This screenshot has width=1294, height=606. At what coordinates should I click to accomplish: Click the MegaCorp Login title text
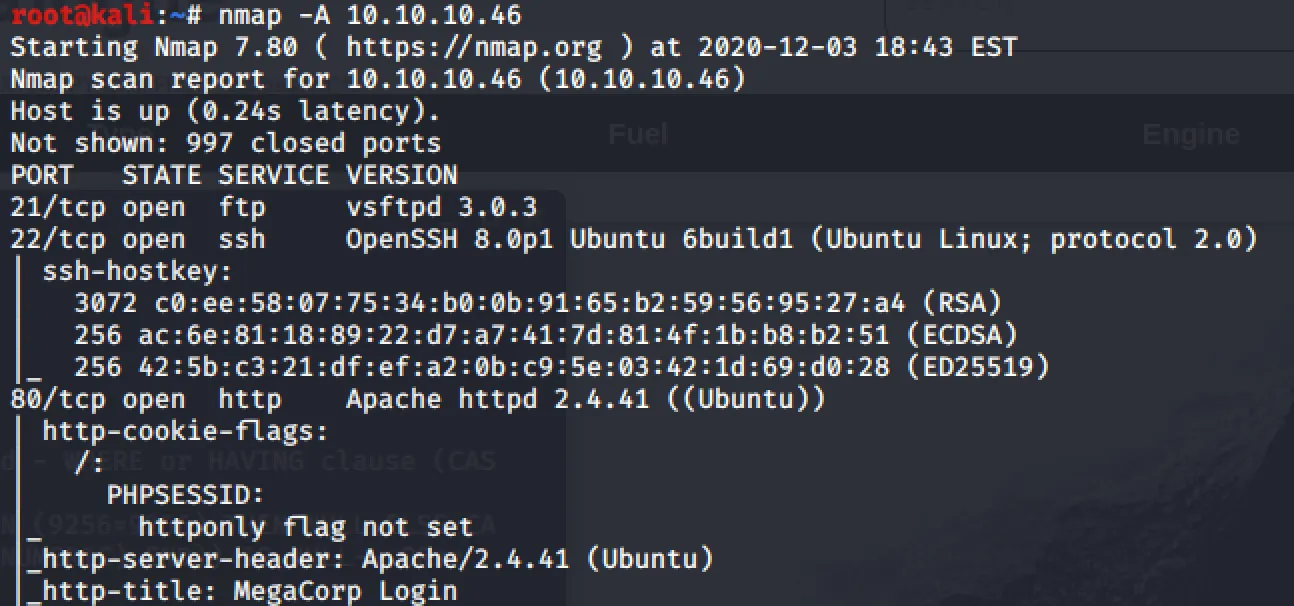point(345,591)
